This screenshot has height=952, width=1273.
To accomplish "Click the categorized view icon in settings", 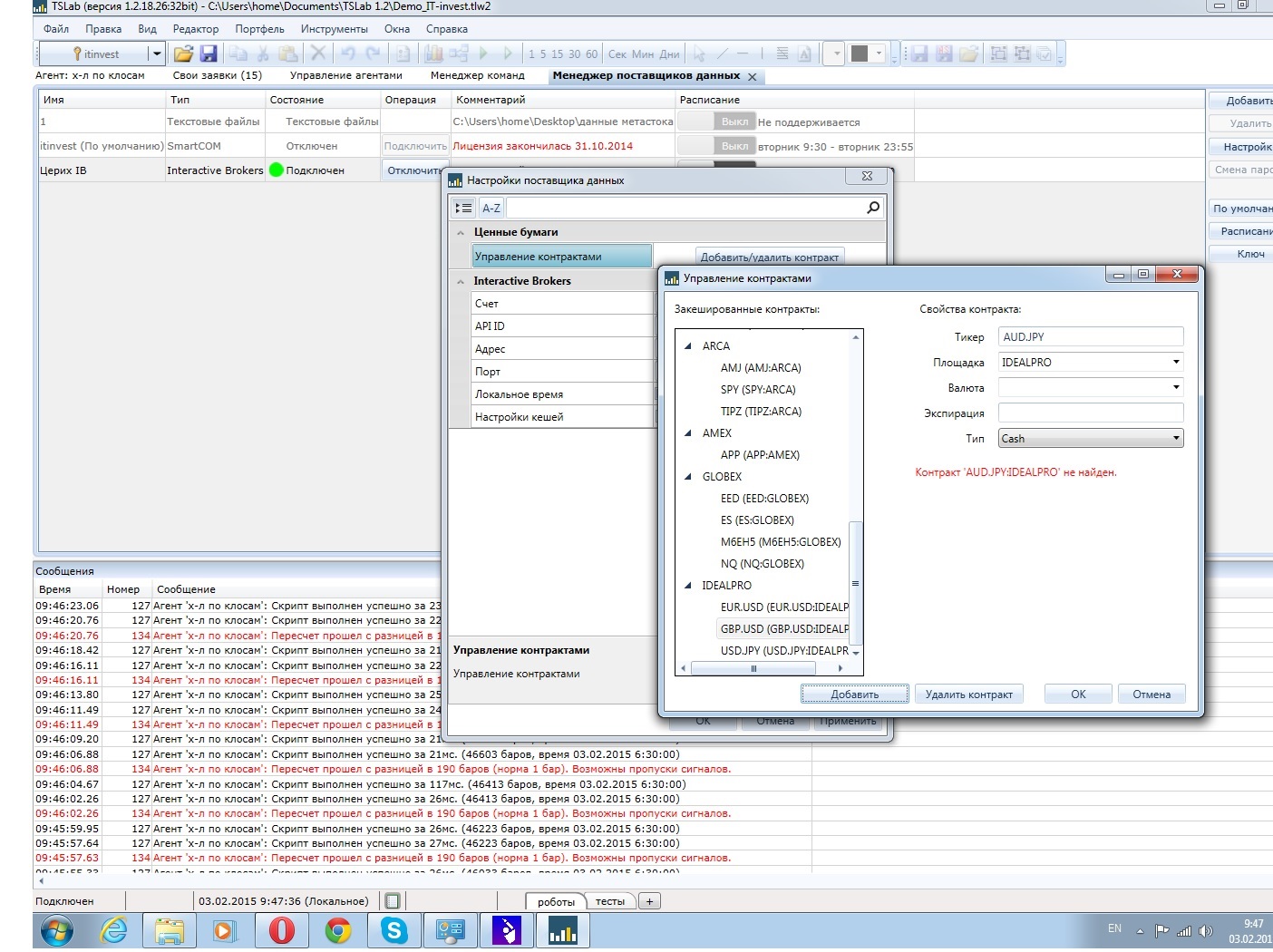I will tap(463, 208).
